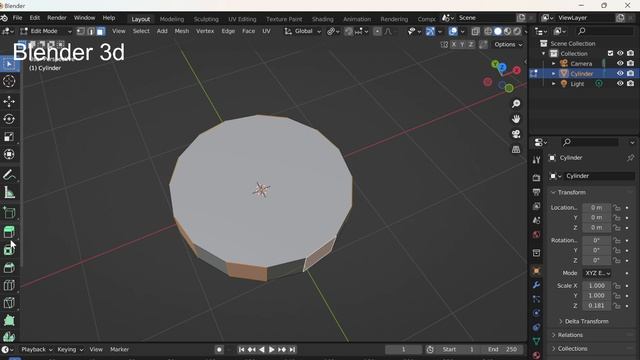Open the Face menu in viewport header
This screenshot has height=360, width=640.
tap(248, 31)
